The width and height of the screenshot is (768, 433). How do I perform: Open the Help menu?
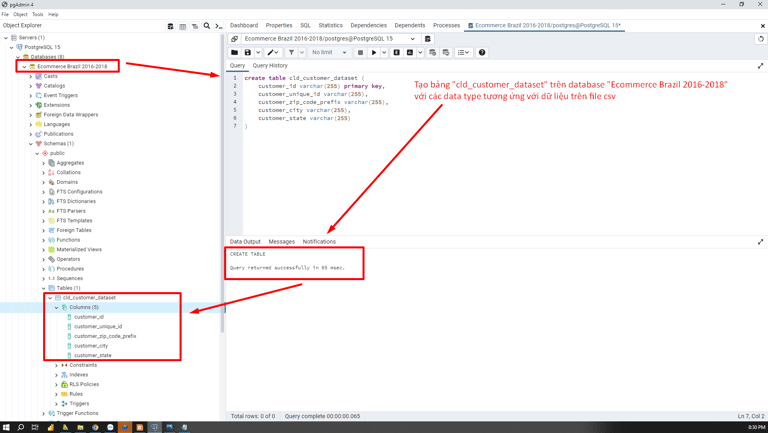point(53,15)
